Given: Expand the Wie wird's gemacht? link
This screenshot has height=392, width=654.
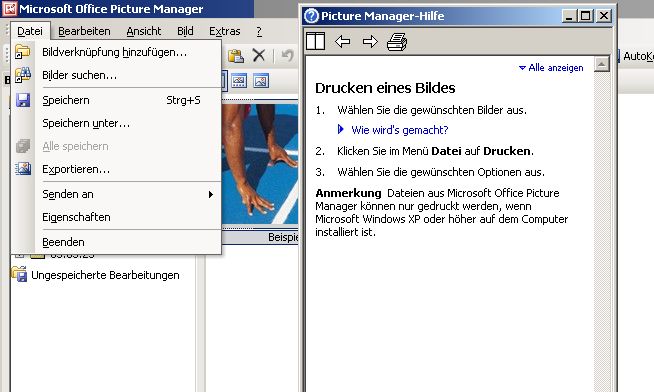Looking at the screenshot, I should (x=400, y=130).
